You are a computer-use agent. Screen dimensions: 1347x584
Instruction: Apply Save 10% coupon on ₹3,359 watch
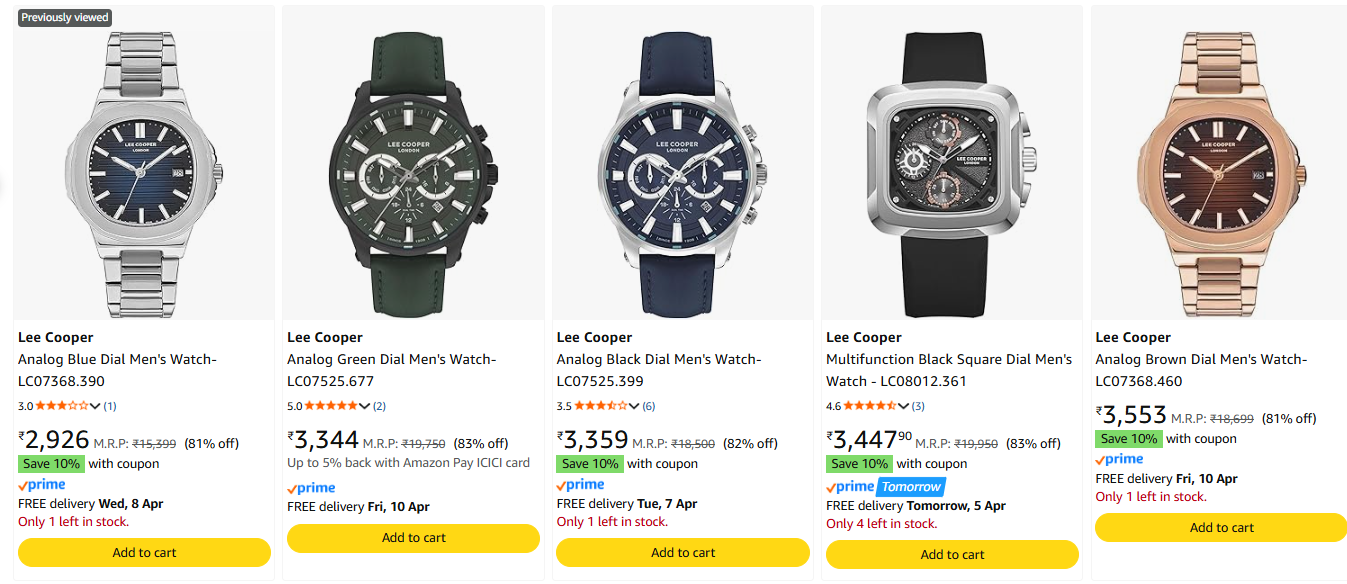tap(589, 463)
